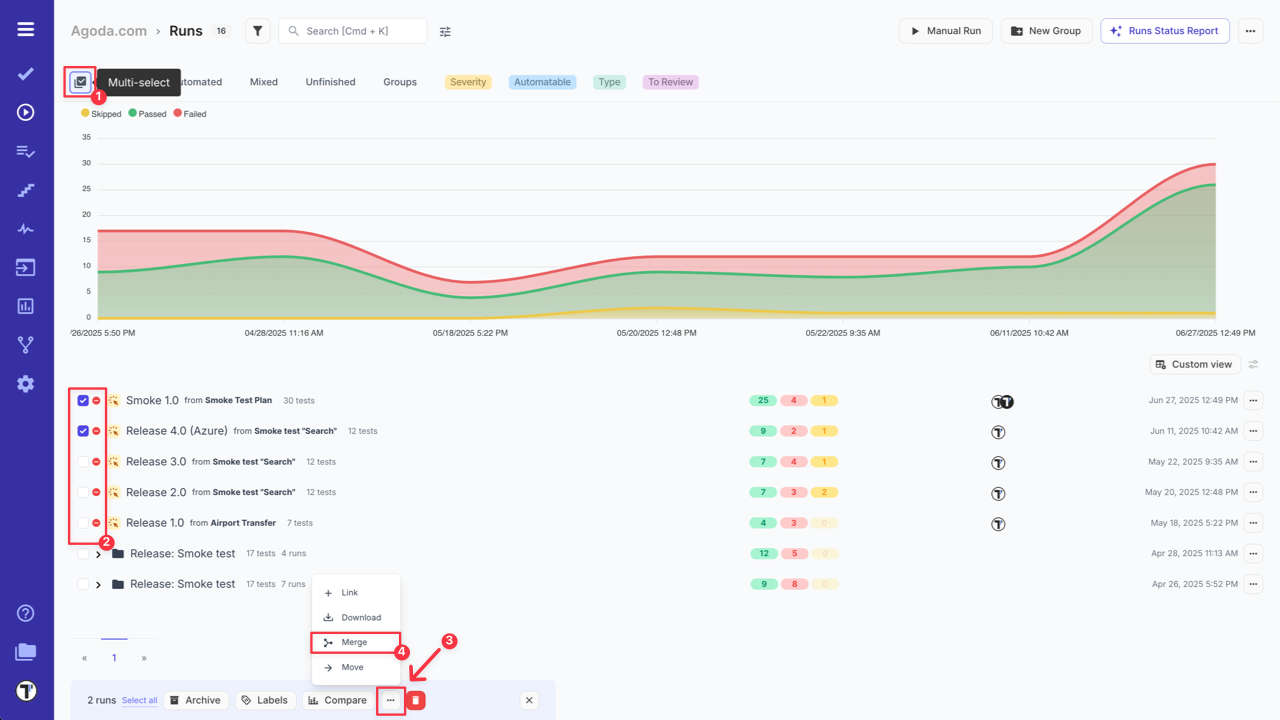Open the top-right ellipsis actions menu
This screenshot has height=720, width=1280.
point(1250,31)
